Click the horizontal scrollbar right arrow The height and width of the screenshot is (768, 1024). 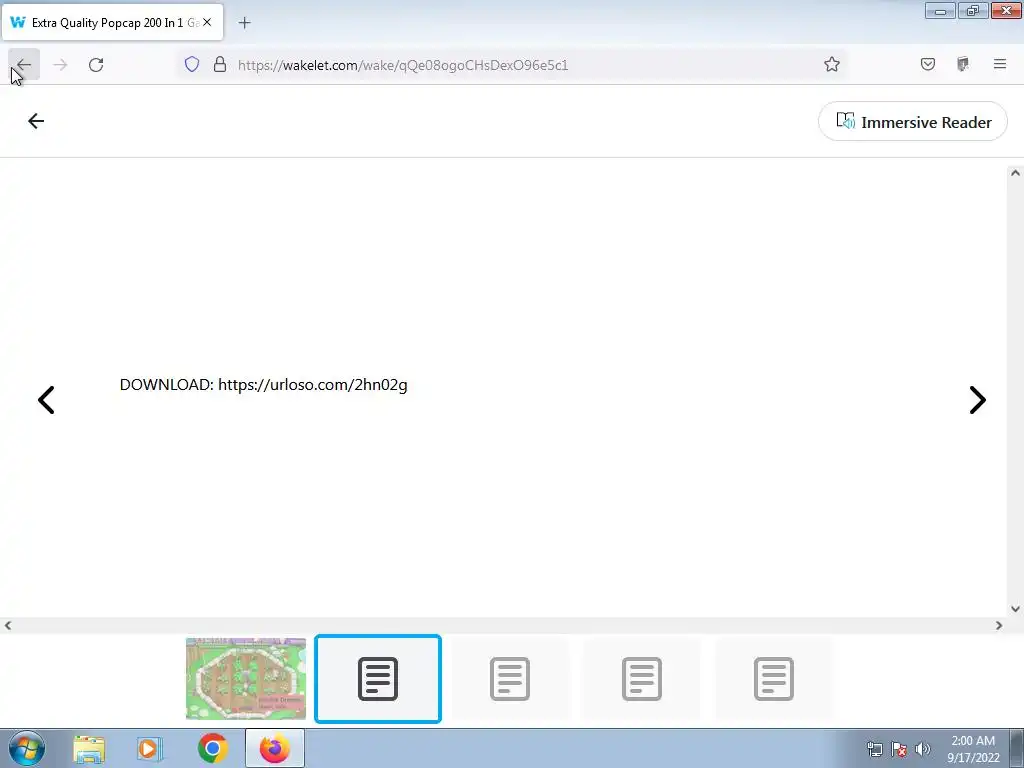coord(999,626)
